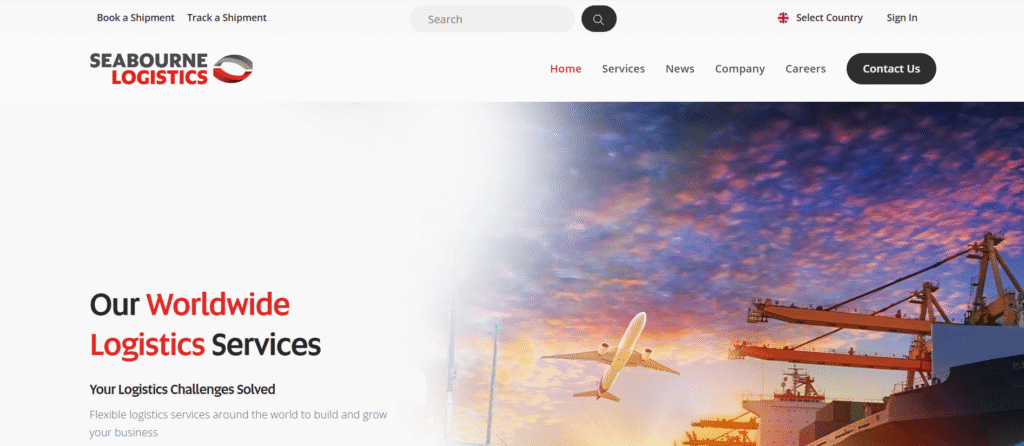Screen dimensions: 1024x446
Task: Open the News menu item
Action: pos(680,69)
